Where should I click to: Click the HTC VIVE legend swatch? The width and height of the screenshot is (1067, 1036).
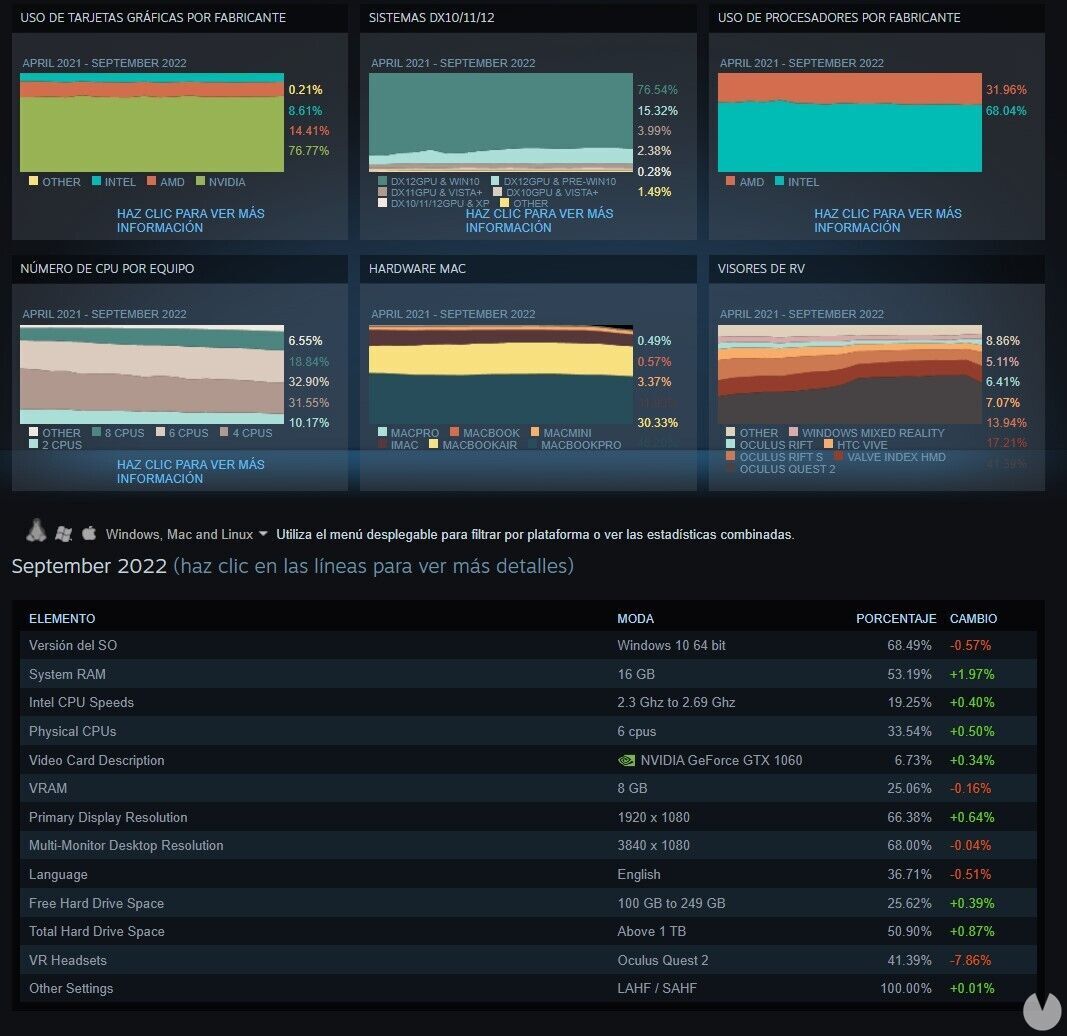[x=828, y=444]
